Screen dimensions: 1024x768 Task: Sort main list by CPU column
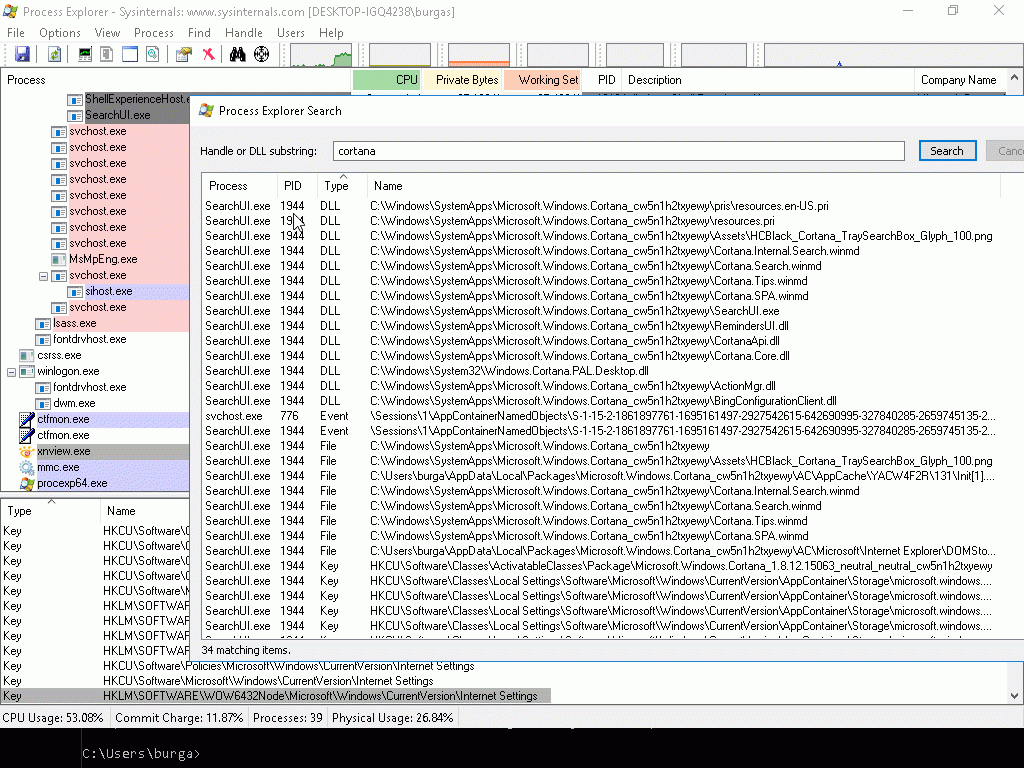387,80
